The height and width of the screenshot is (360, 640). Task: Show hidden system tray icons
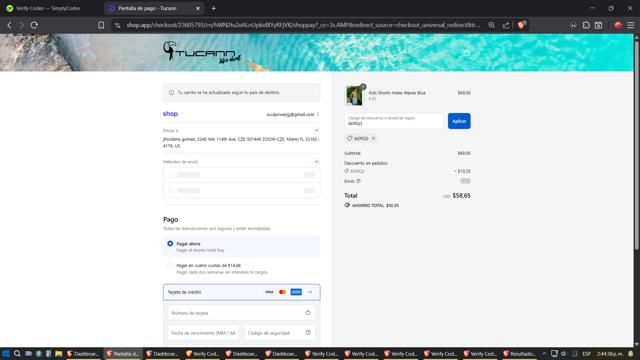544,354
